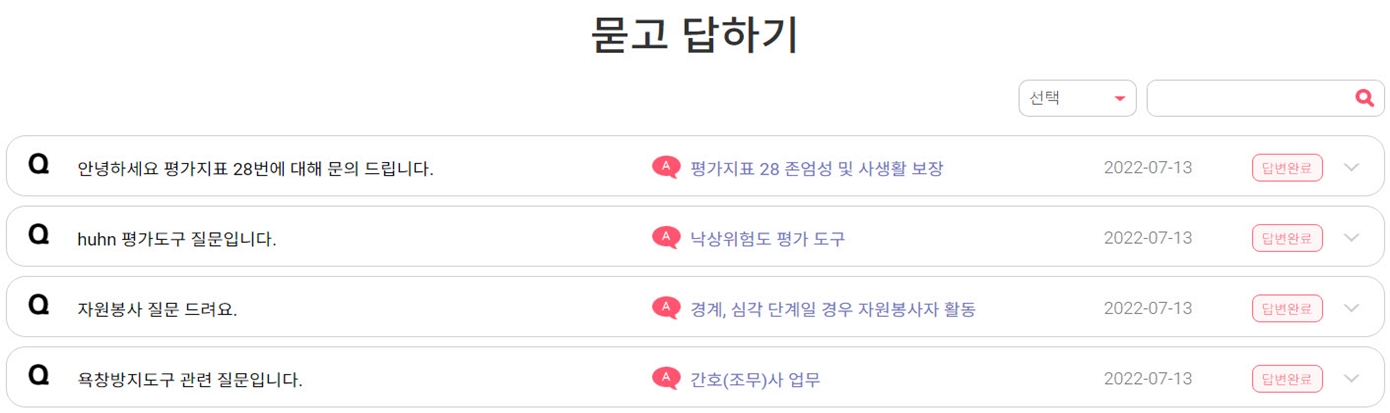Open question titled 욕창방지도구 관련 질문입니다
Image resolution: width=1390 pixels, height=413 pixels.
pyautogui.click(x=190, y=380)
